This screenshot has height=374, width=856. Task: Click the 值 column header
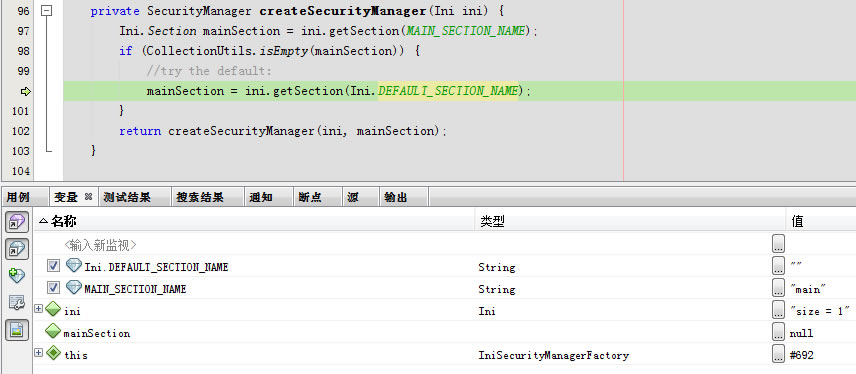click(821, 221)
